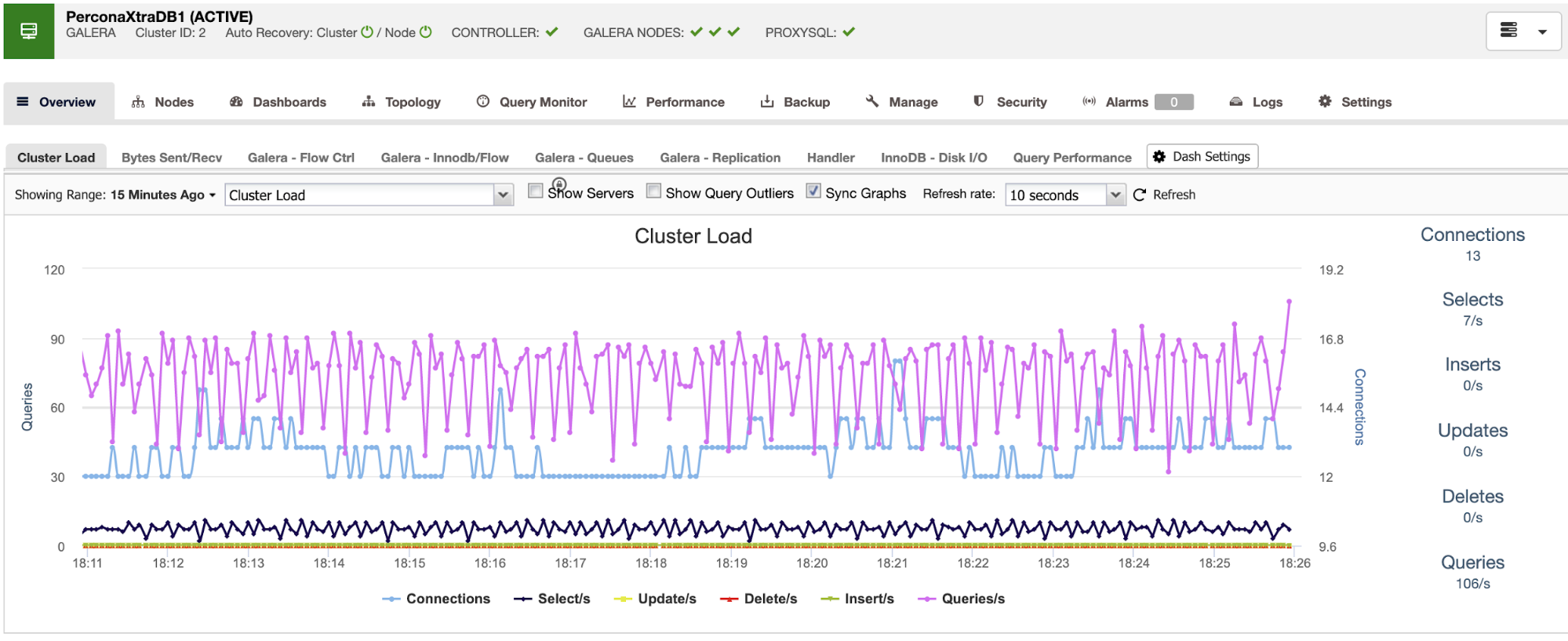The height and width of the screenshot is (641, 1568).
Task: Toggle Delete/s series in the legend
Action: (x=759, y=599)
